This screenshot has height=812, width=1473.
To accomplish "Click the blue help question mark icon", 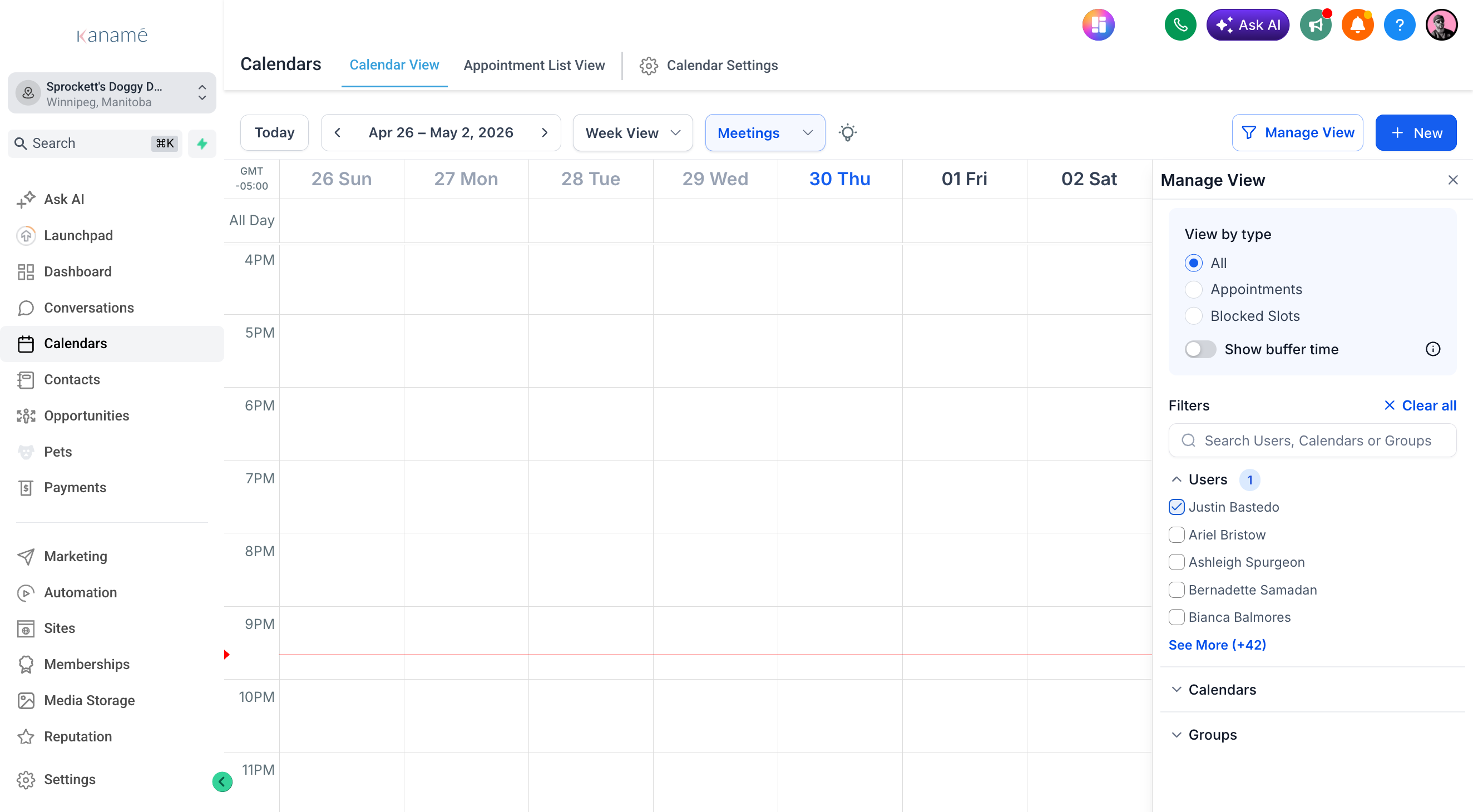I will [1399, 25].
